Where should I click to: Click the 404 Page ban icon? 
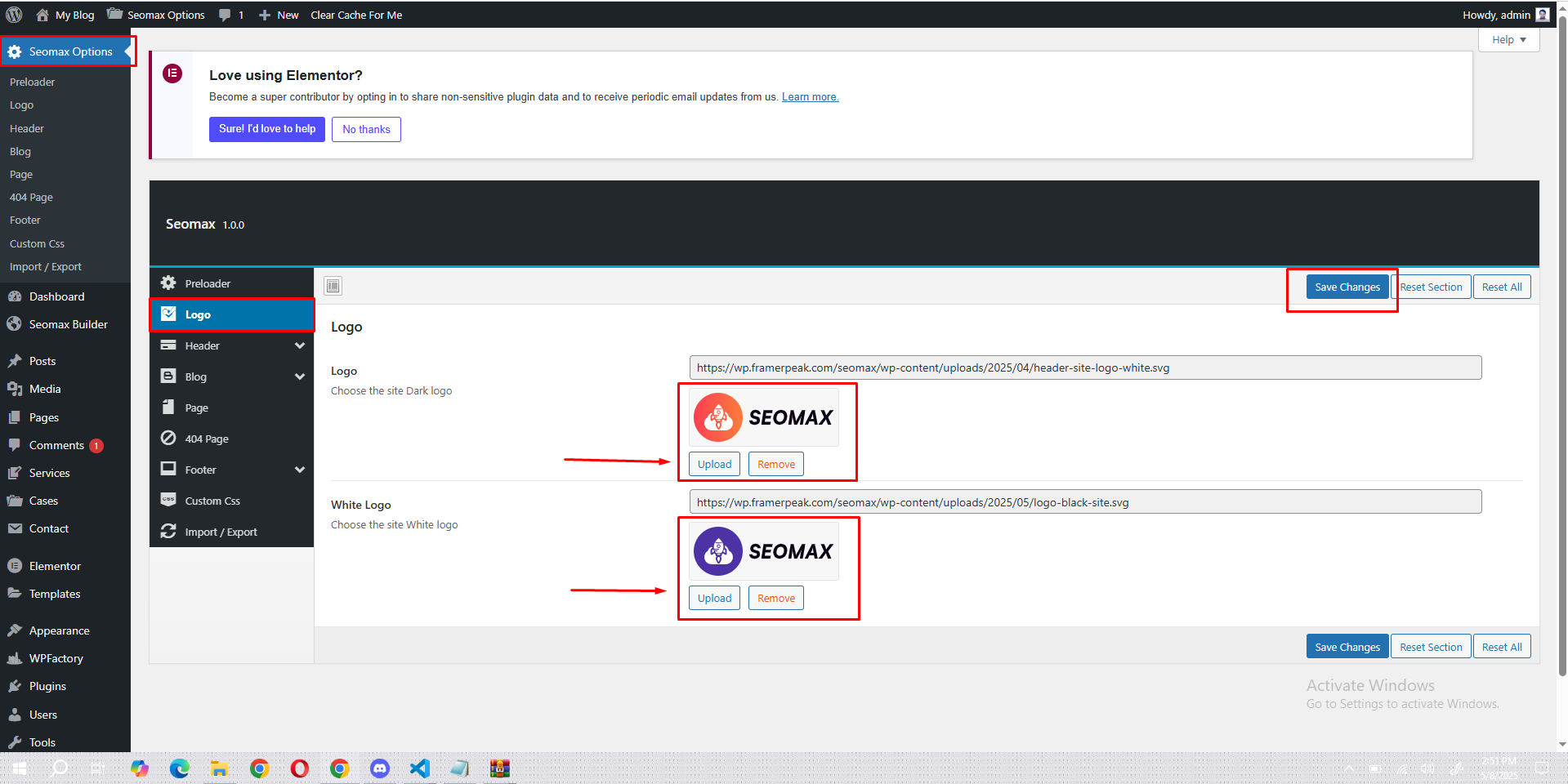168,438
